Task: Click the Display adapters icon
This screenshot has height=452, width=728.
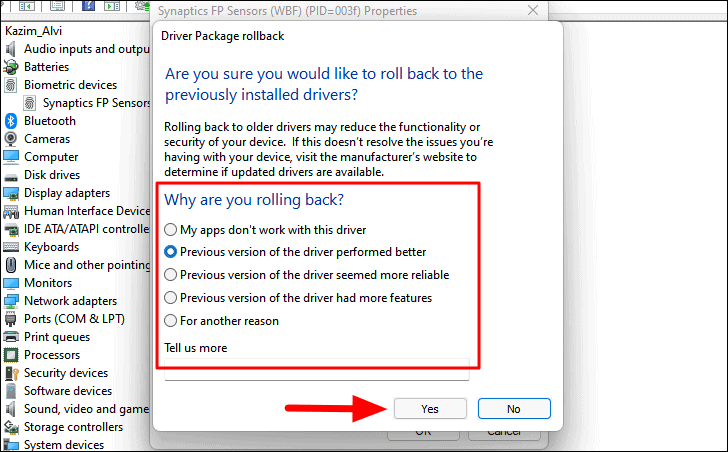Action: point(11,193)
